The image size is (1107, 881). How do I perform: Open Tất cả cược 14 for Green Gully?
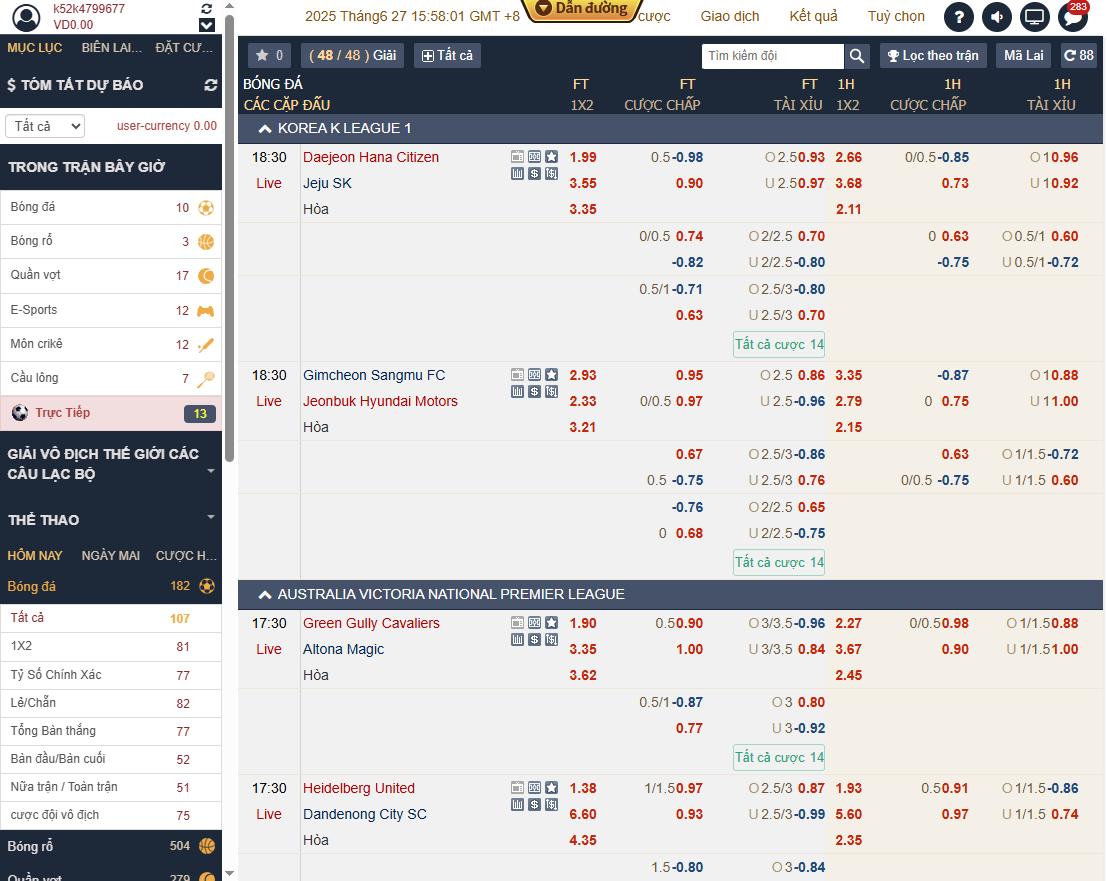pyautogui.click(x=779, y=757)
